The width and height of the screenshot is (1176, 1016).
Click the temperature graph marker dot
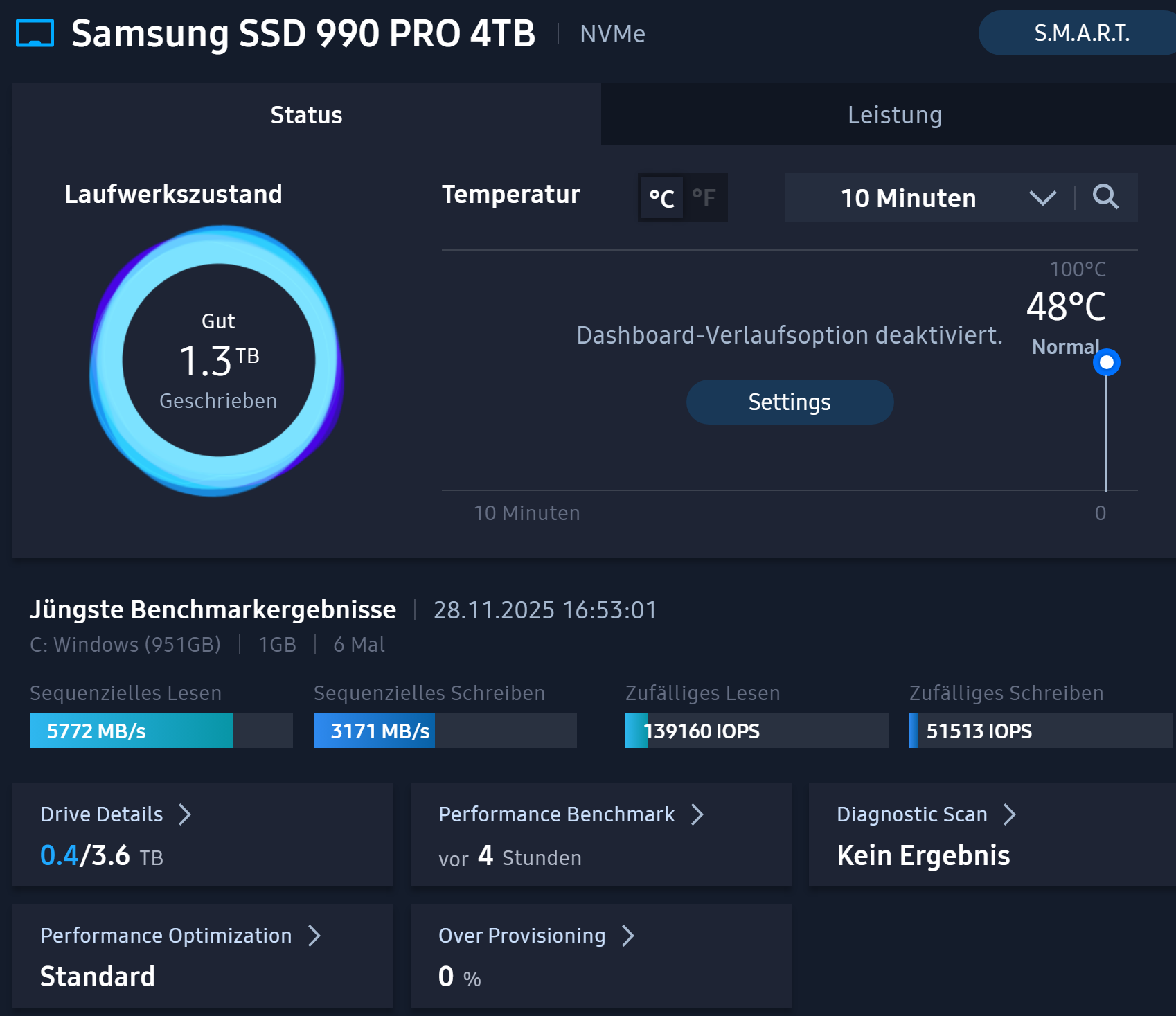1106,362
